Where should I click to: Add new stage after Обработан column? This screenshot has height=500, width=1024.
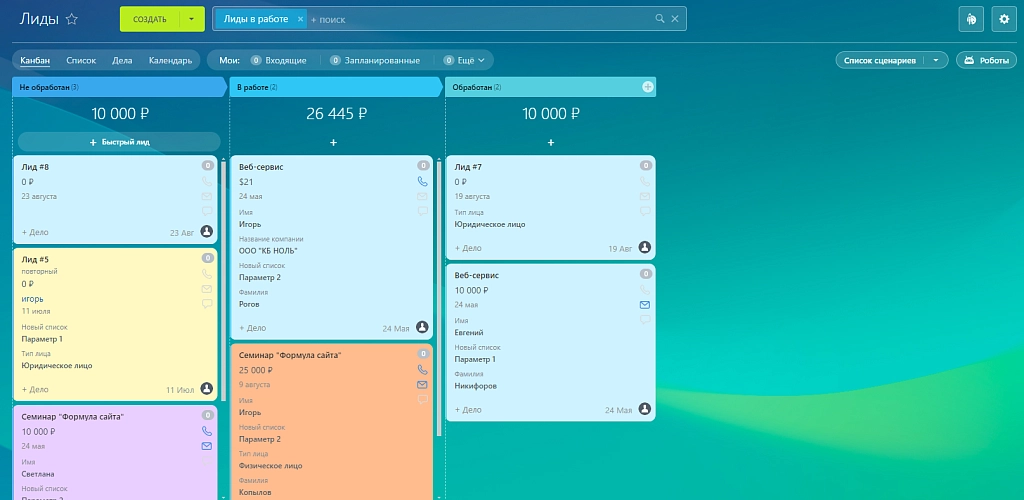click(x=648, y=87)
